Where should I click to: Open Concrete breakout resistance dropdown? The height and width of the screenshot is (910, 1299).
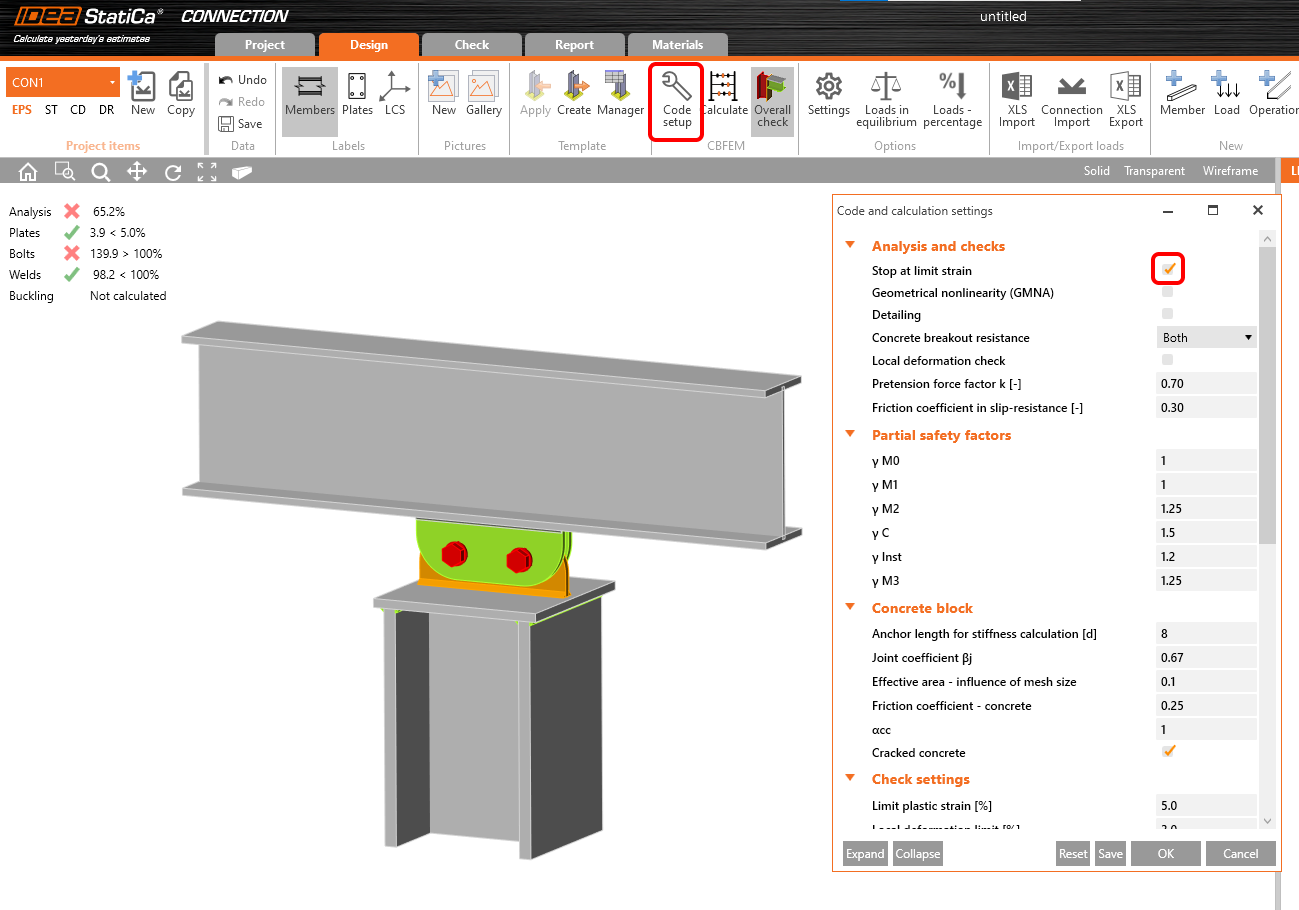tap(1206, 338)
